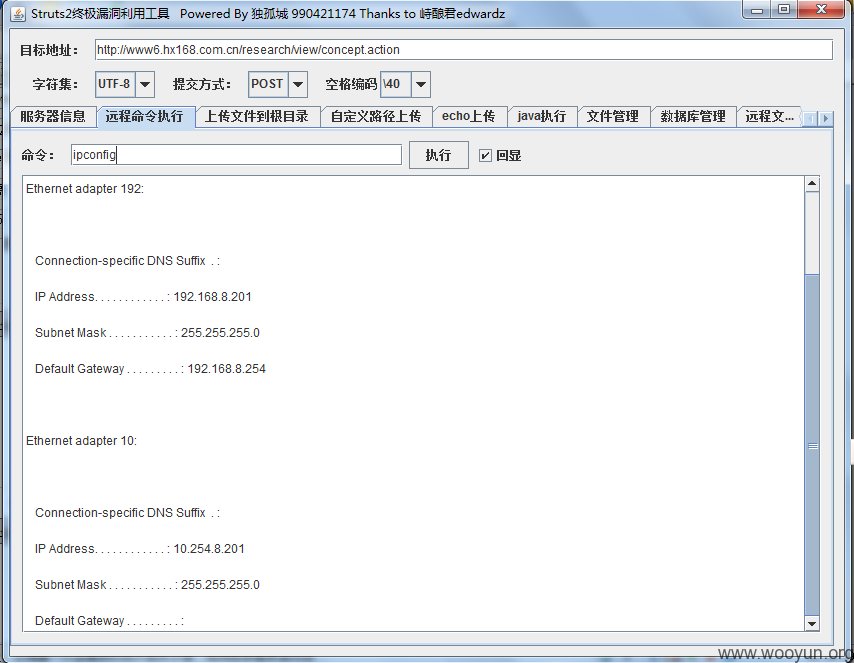The width and height of the screenshot is (854, 663).
Task: Open the truncated 远程文... tab
Action: pyautogui.click(x=769, y=117)
